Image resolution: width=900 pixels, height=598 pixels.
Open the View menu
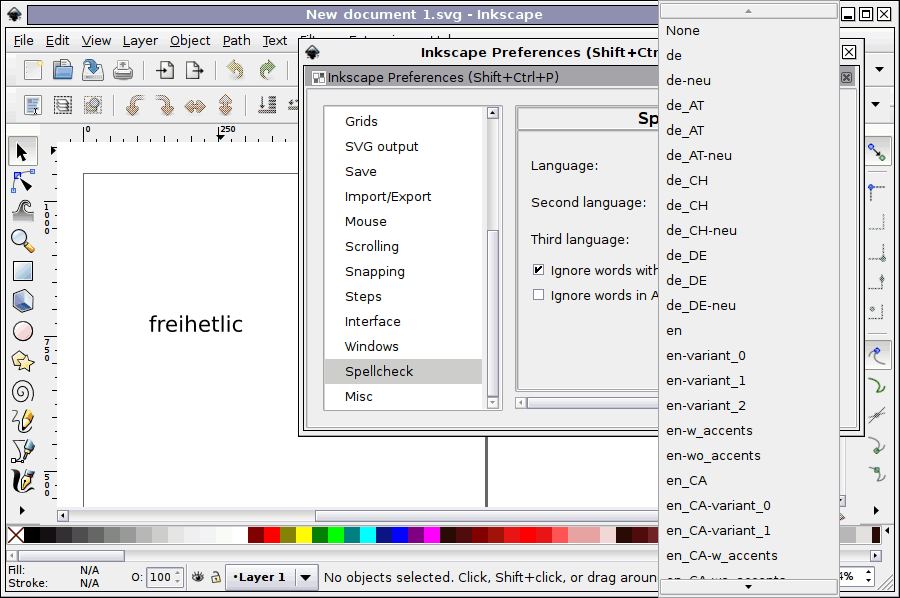coord(96,41)
